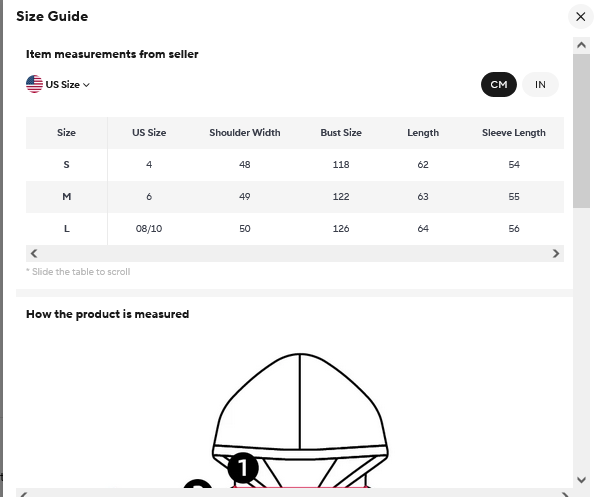Click the table horizontal scrollbar track

[x=295, y=253]
